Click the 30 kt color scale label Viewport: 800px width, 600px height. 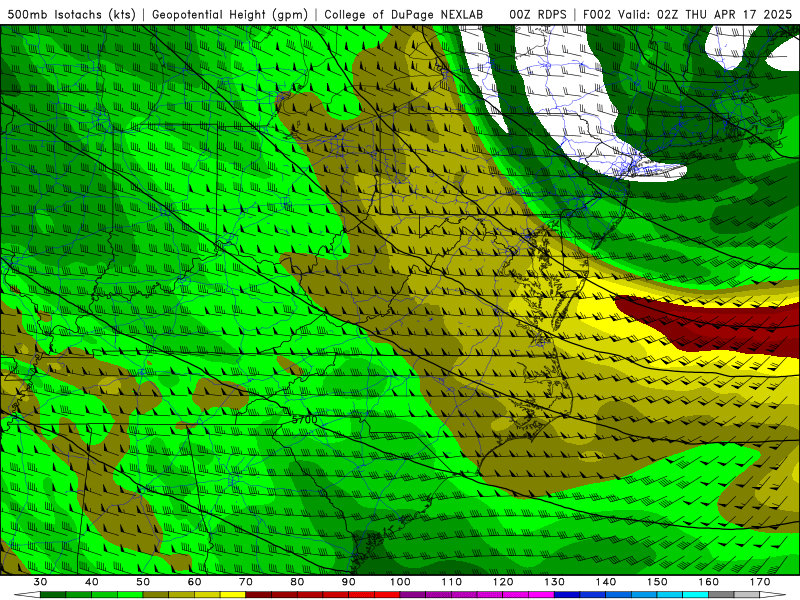40,582
